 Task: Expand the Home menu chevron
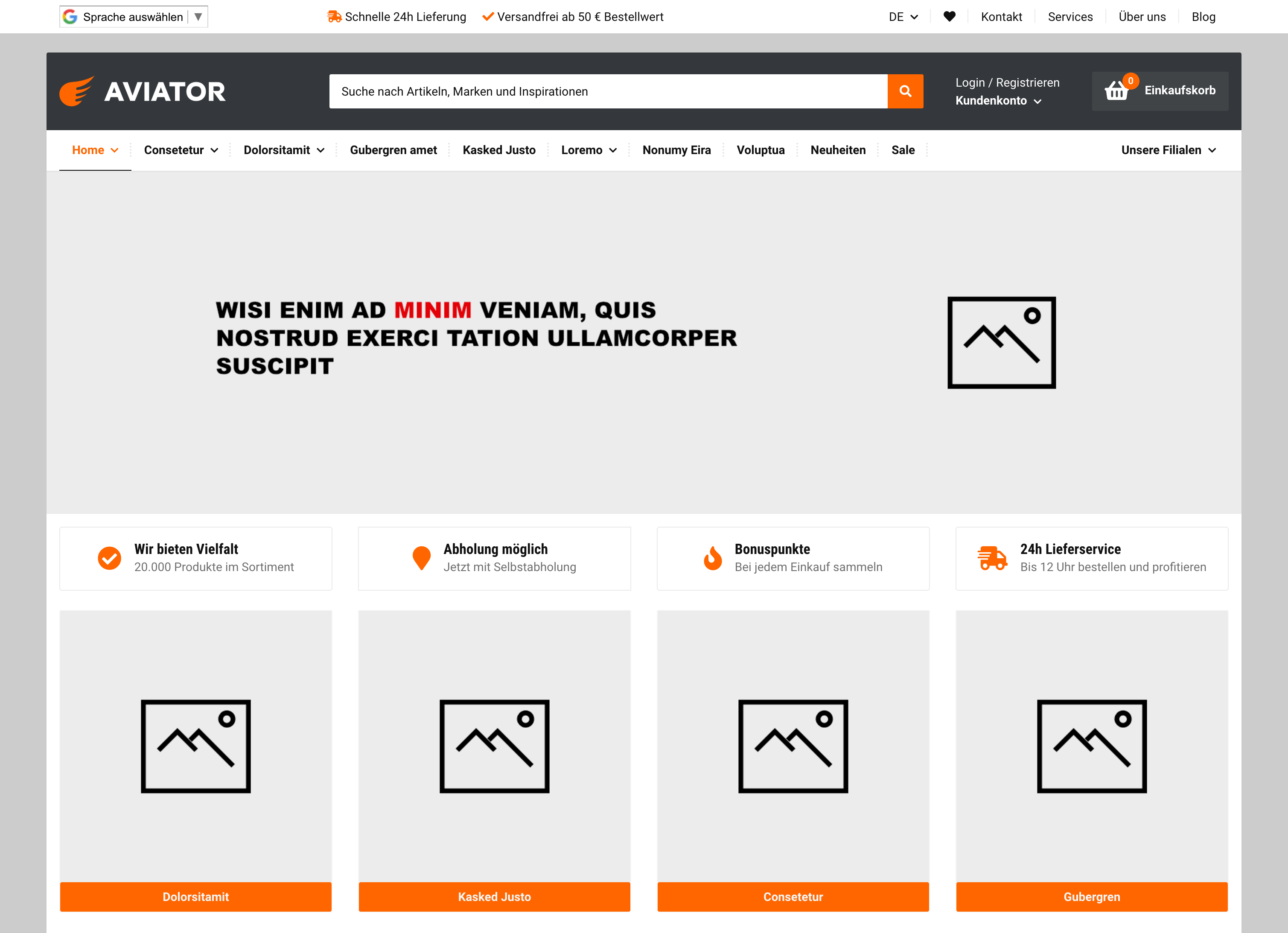point(115,151)
